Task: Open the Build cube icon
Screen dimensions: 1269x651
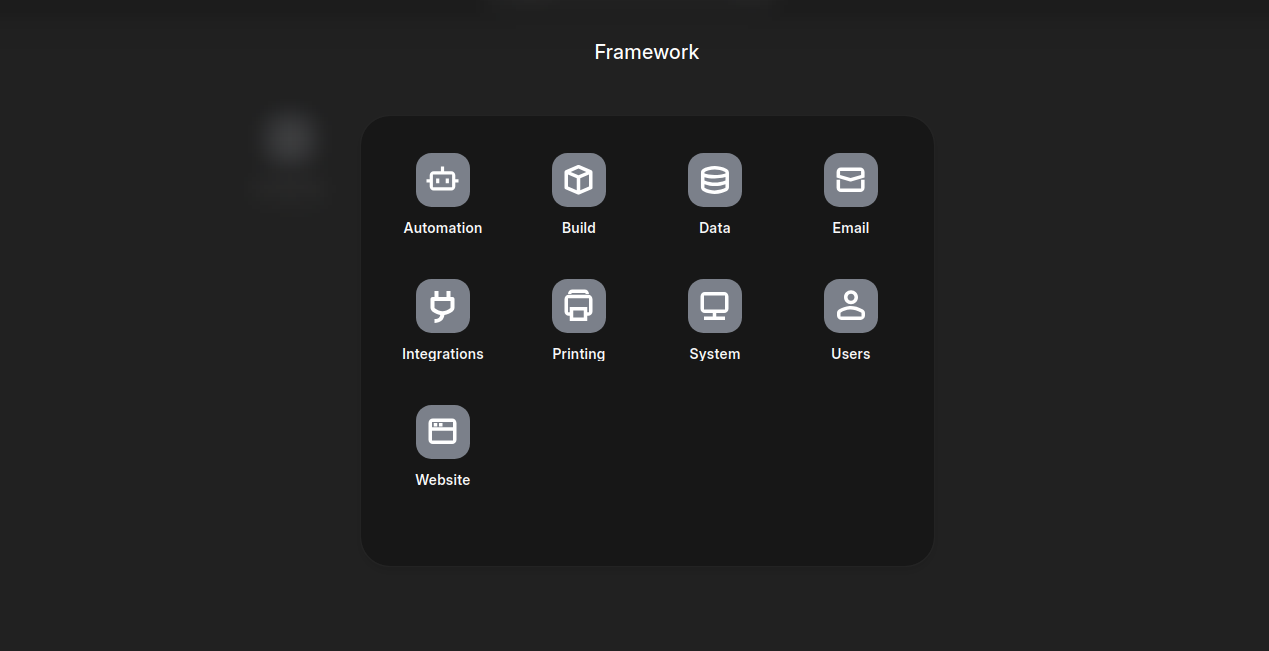Action: coord(579,180)
